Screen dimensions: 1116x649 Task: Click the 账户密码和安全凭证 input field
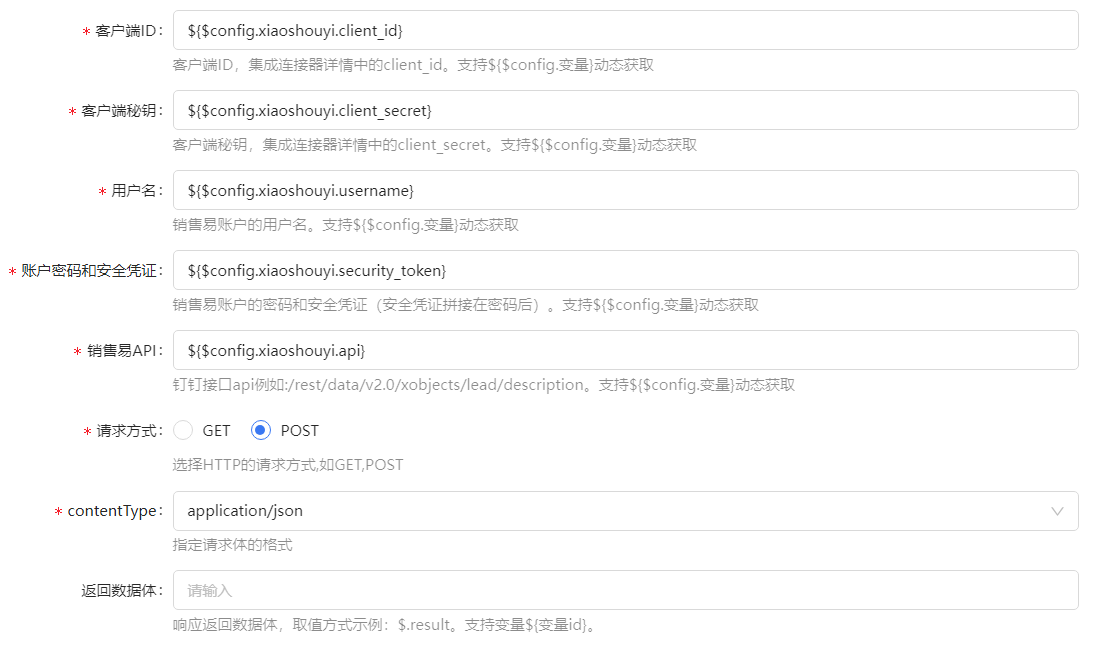click(x=626, y=270)
